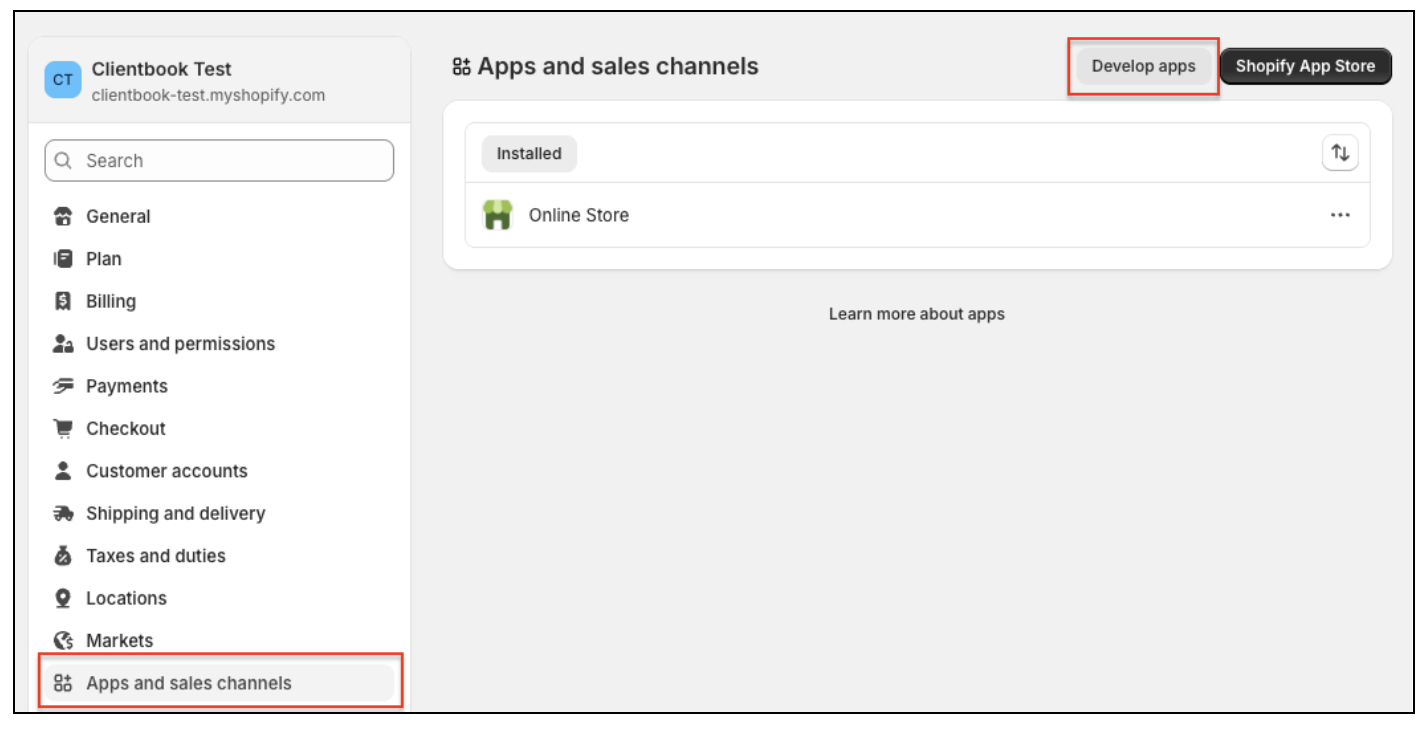Click the apps icon beside page heading

point(462,67)
